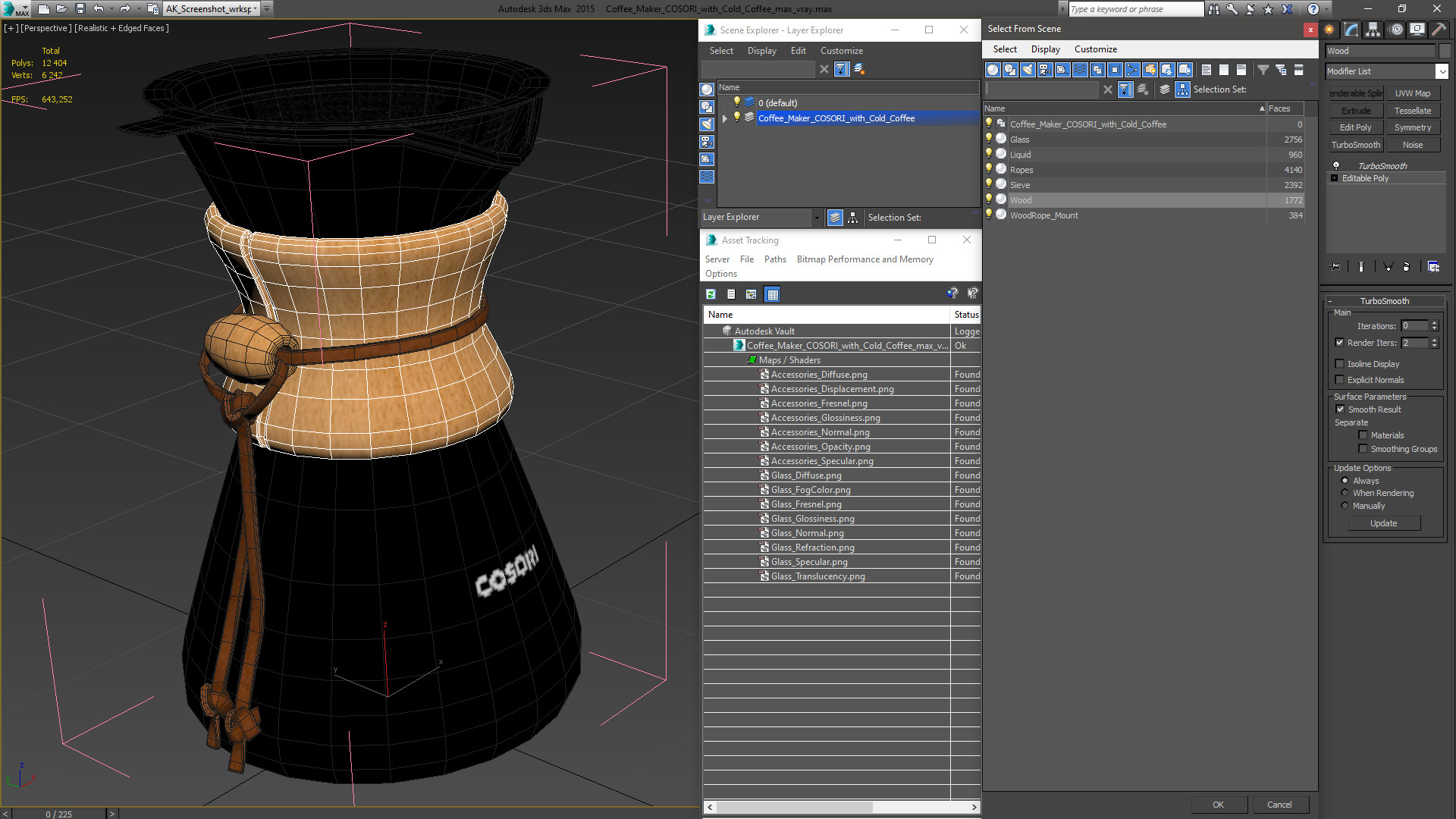
Task: Toggle Display Space Warps filter icon
Action: (1080, 70)
